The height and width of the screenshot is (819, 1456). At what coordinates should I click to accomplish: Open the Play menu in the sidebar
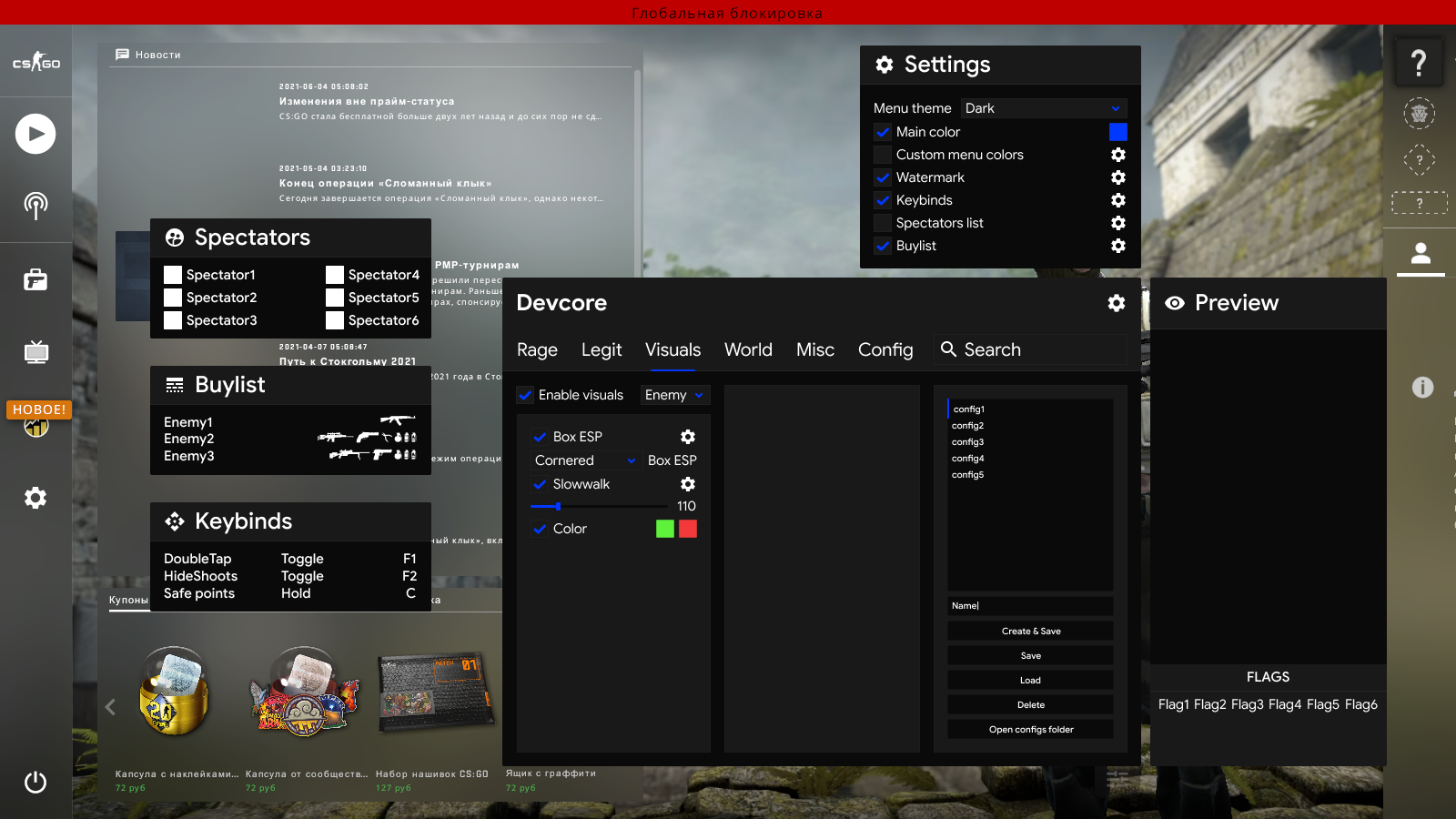click(35, 134)
